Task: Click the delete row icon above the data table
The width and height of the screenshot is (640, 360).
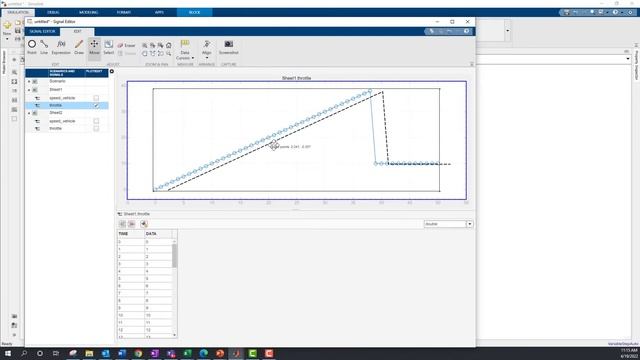Action: click(131, 224)
